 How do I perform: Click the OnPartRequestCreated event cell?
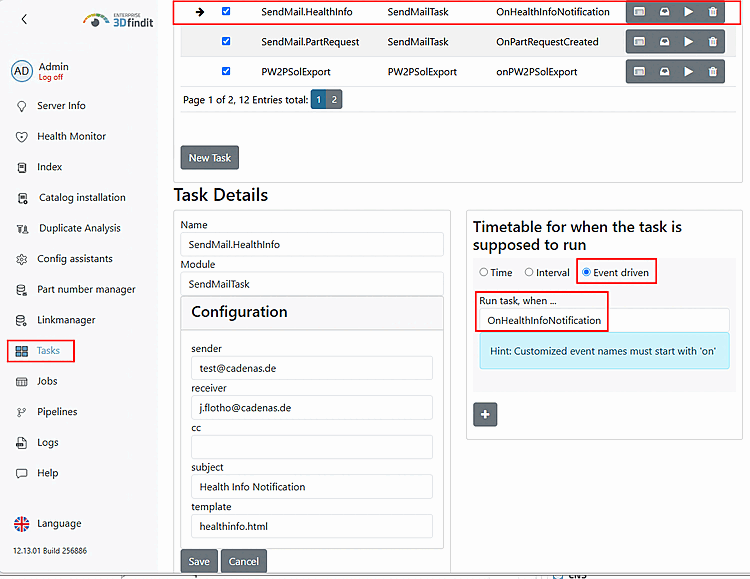[547, 42]
